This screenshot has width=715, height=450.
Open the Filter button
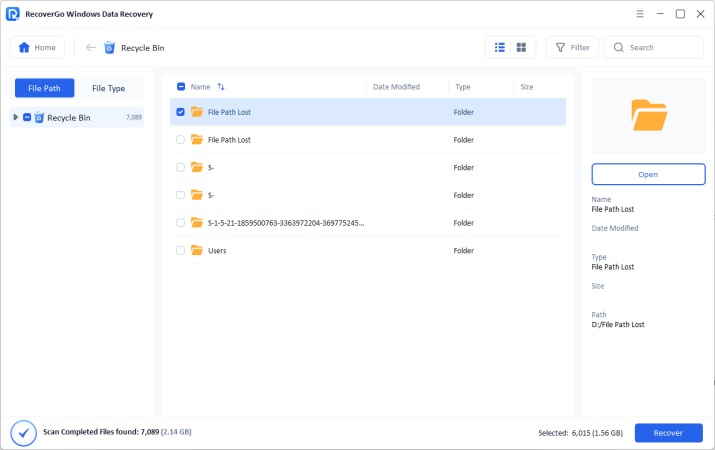click(572, 47)
